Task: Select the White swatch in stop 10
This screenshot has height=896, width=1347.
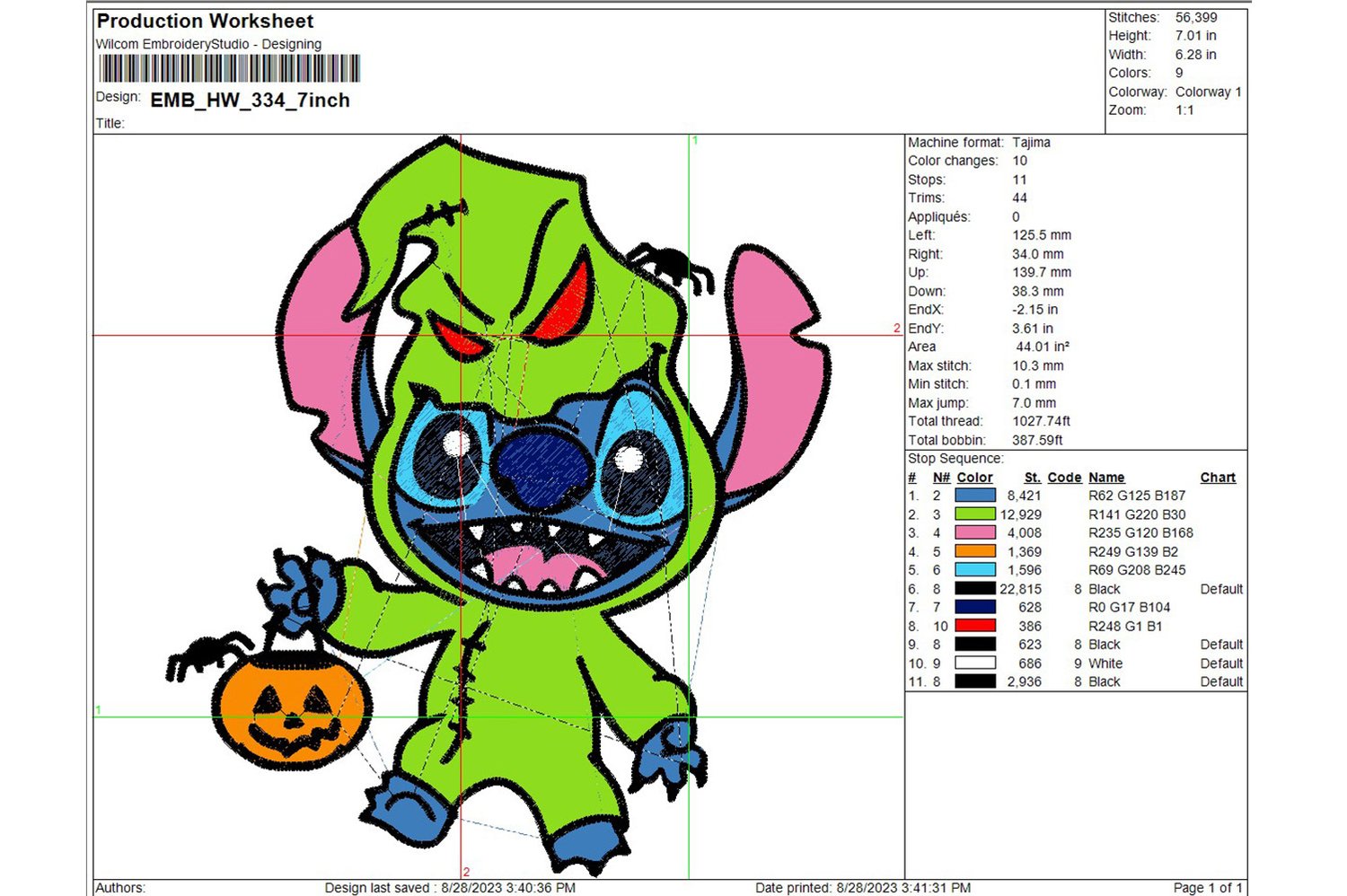Action: tap(975, 663)
